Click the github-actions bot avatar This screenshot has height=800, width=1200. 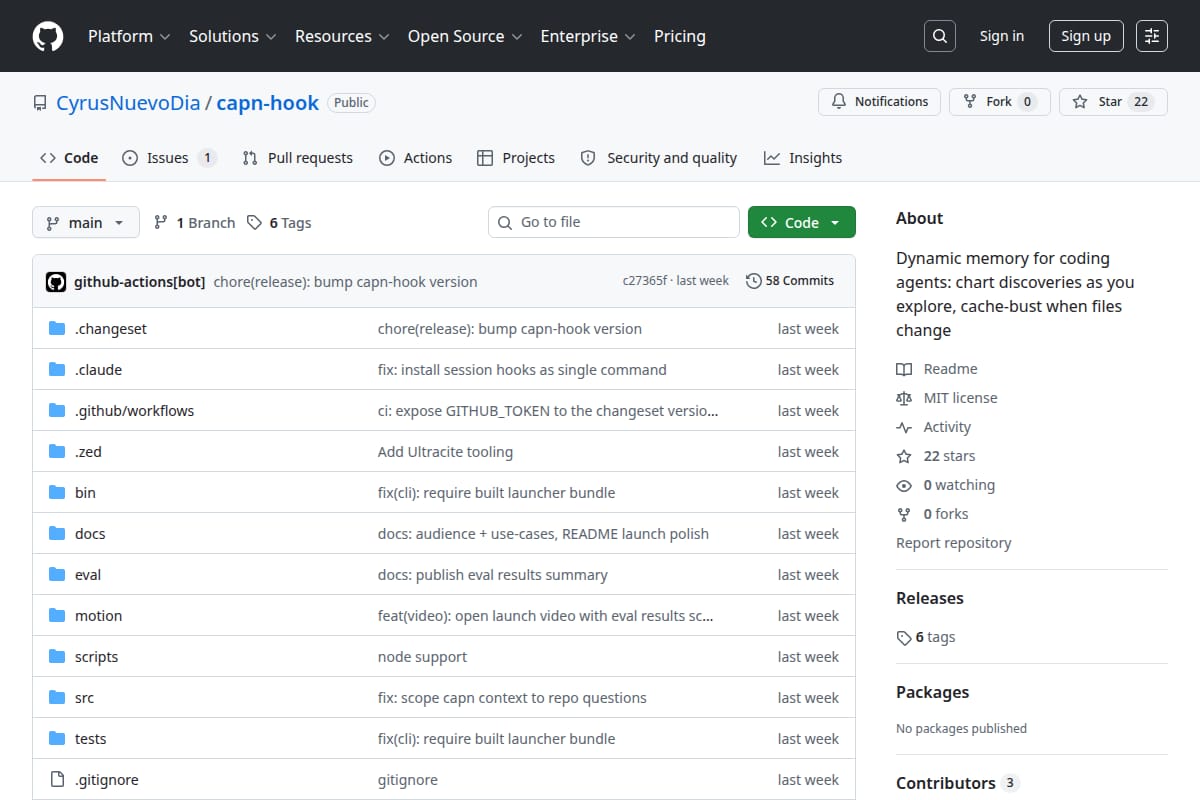tap(56, 282)
